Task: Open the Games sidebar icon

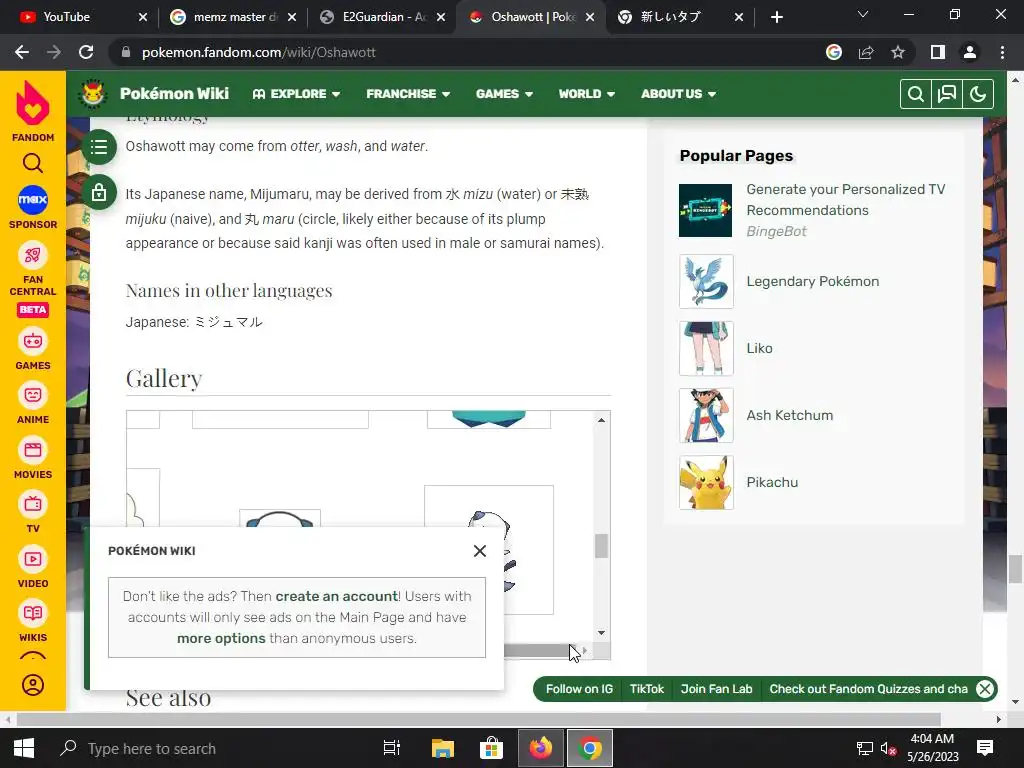Action: pos(33,342)
